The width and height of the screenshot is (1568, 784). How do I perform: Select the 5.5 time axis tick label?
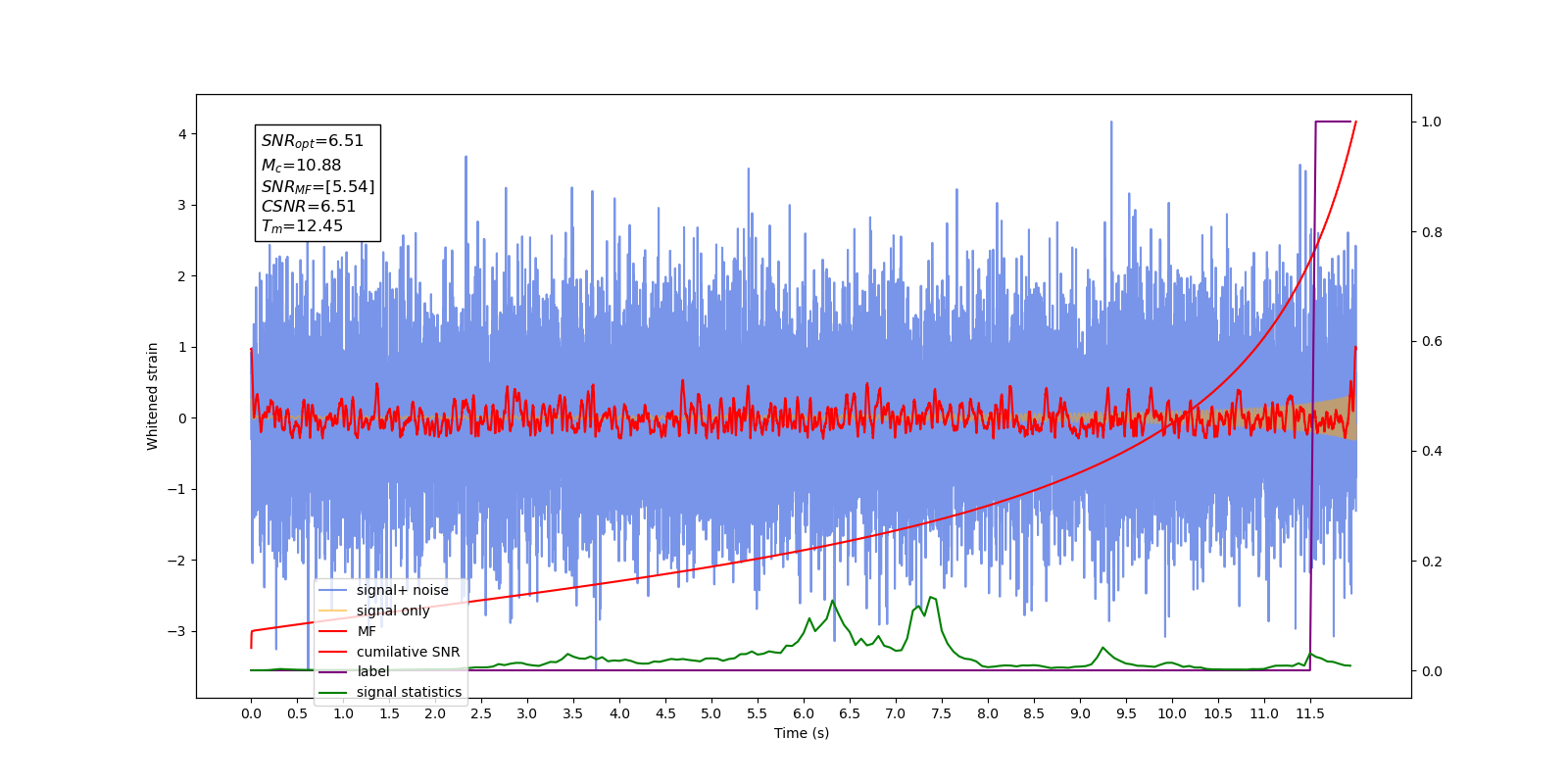(758, 713)
